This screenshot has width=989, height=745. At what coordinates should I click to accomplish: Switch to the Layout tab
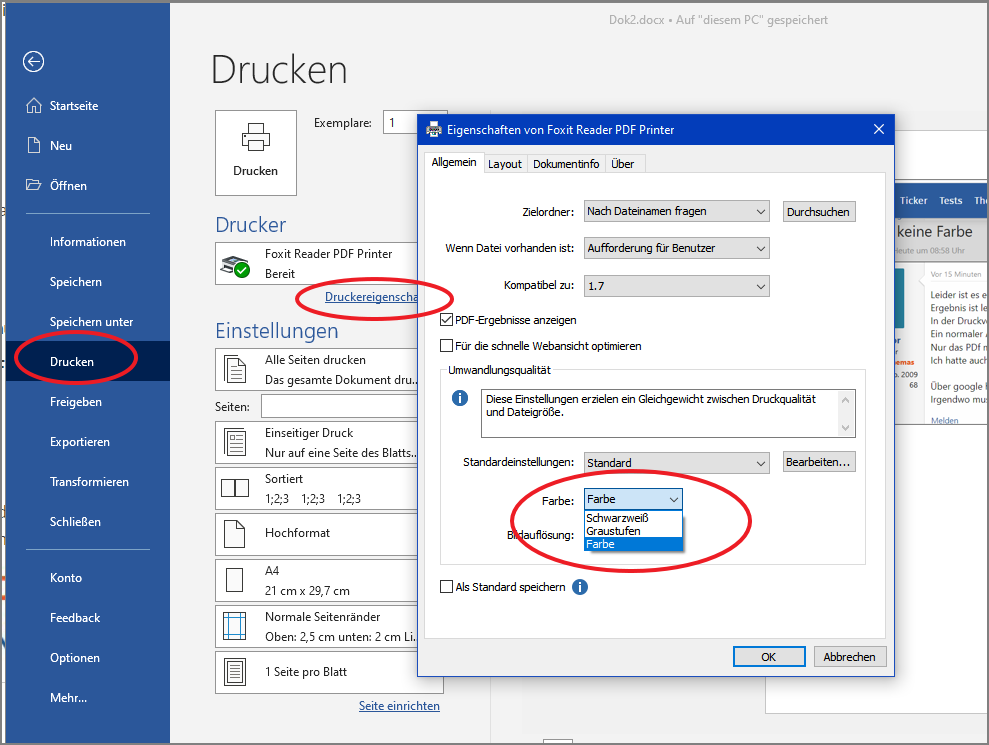[x=505, y=164]
